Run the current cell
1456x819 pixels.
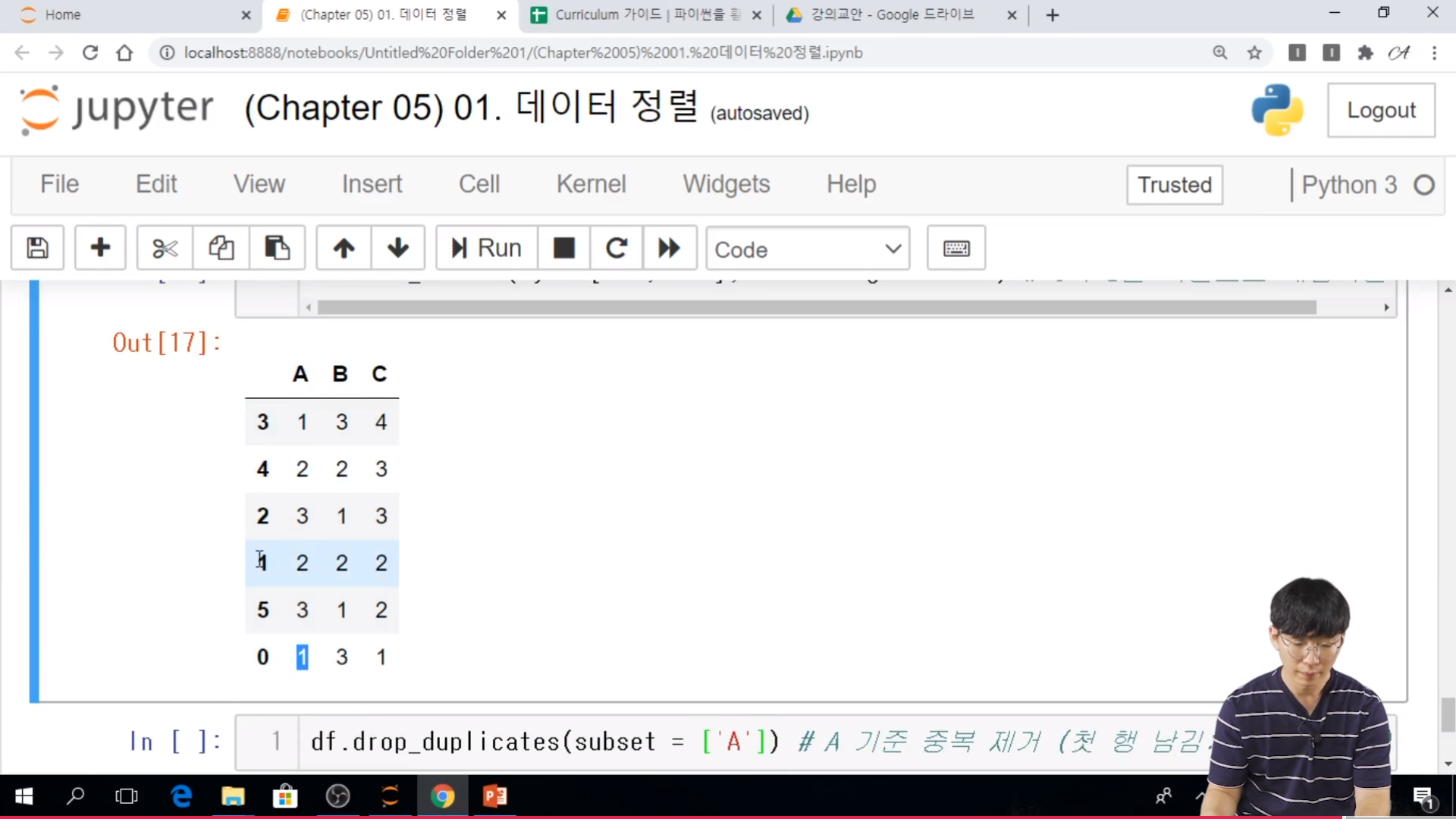pyautogui.click(x=486, y=248)
